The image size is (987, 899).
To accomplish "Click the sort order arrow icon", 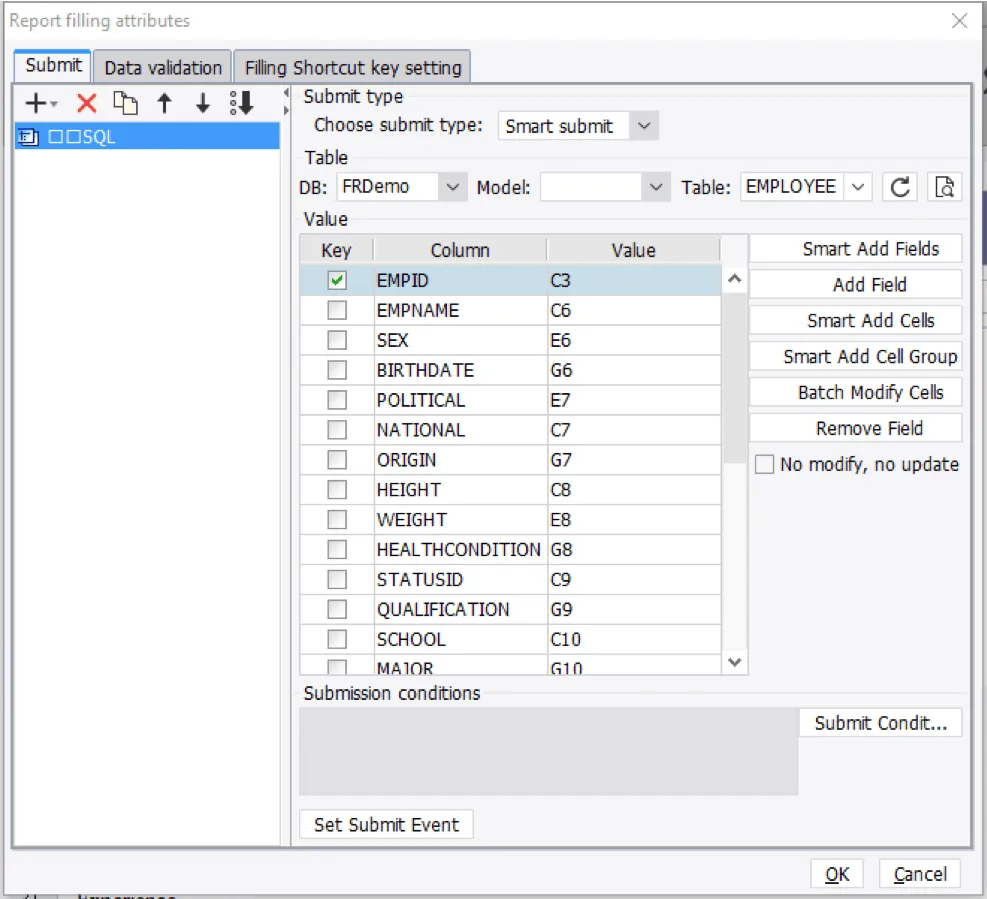I will 242,103.
